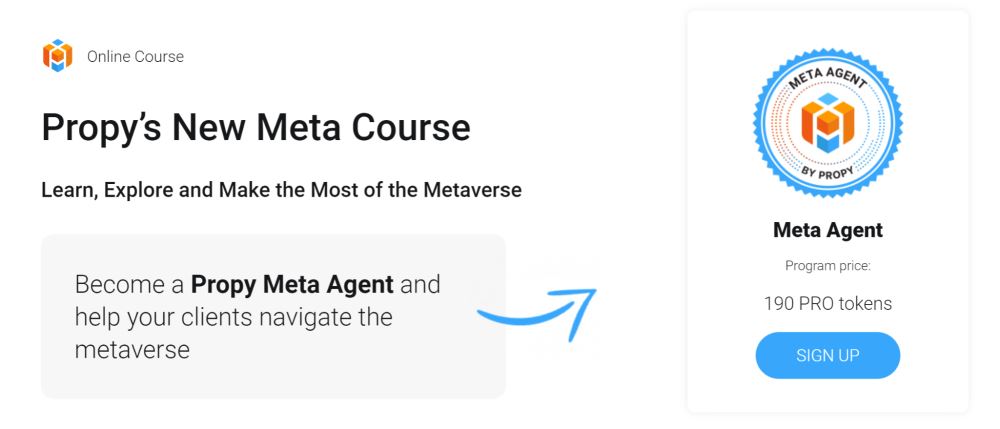The image size is (1000, 429).
Task: Click the word "metaverse" in the gray box
Action: (x=132, y=350)
